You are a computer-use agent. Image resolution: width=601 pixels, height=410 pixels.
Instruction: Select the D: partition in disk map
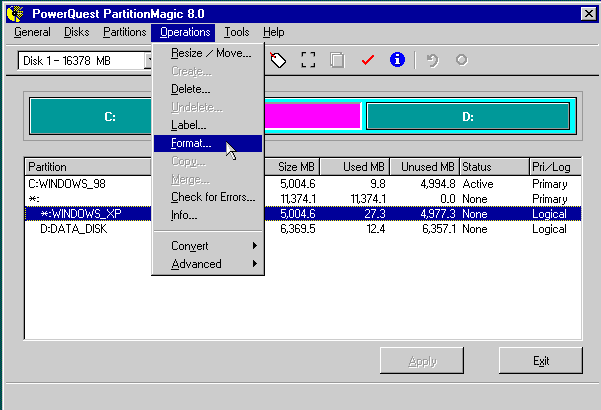468,116
